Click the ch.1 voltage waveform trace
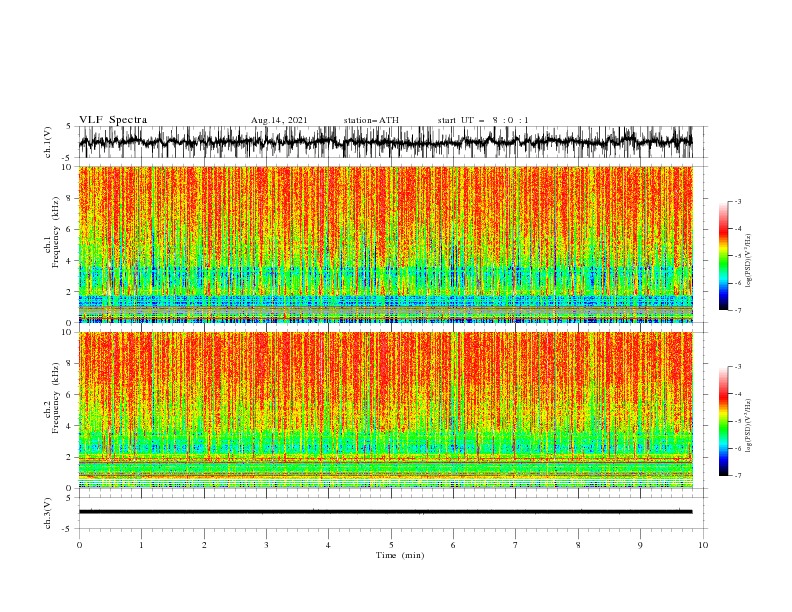 pyautogui.click(x=385, y=142)
